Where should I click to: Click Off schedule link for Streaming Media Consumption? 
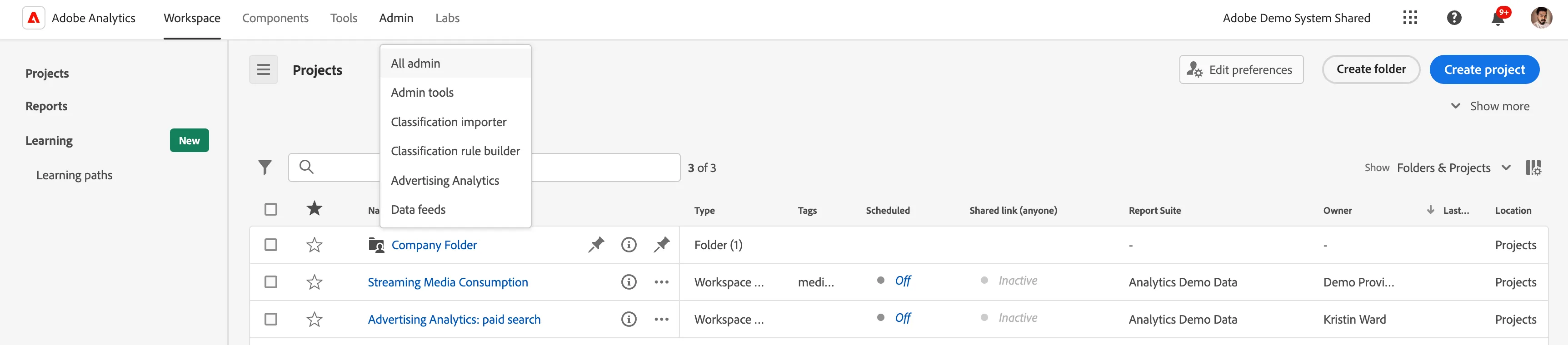903,281
